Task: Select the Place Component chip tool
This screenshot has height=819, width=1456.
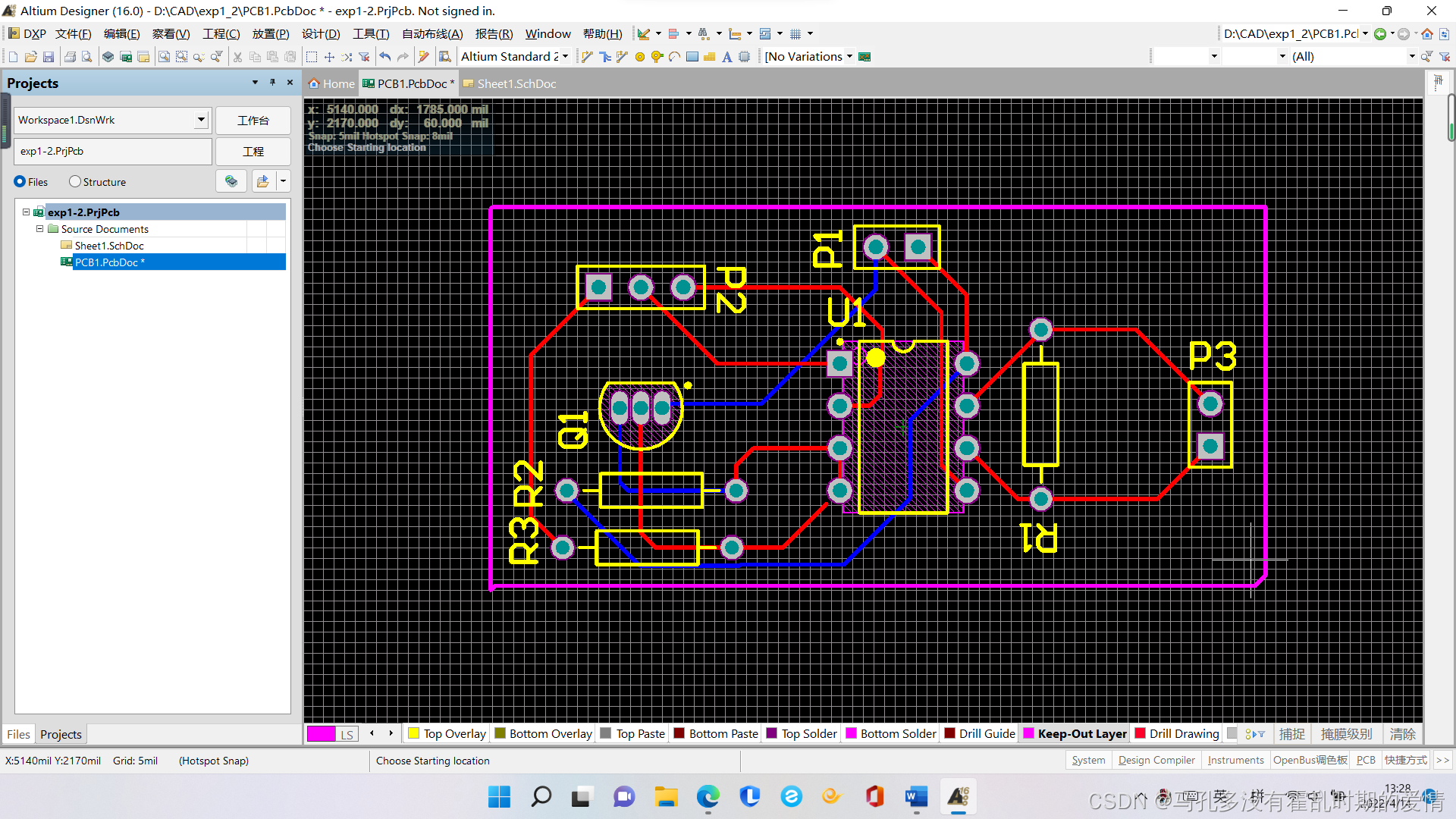Action: coord(745,57)
